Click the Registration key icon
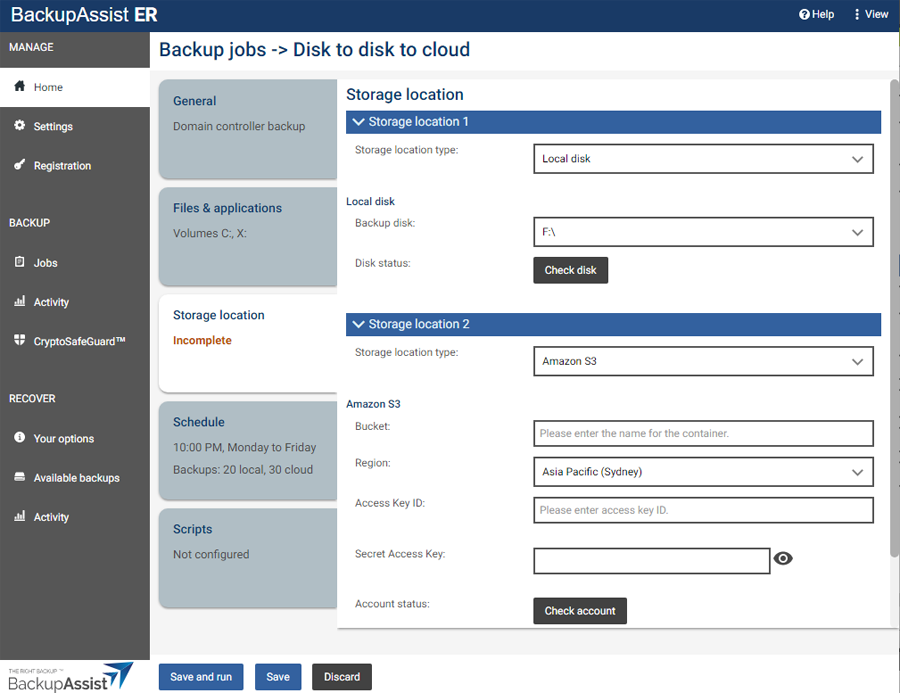 click(20, 165)
